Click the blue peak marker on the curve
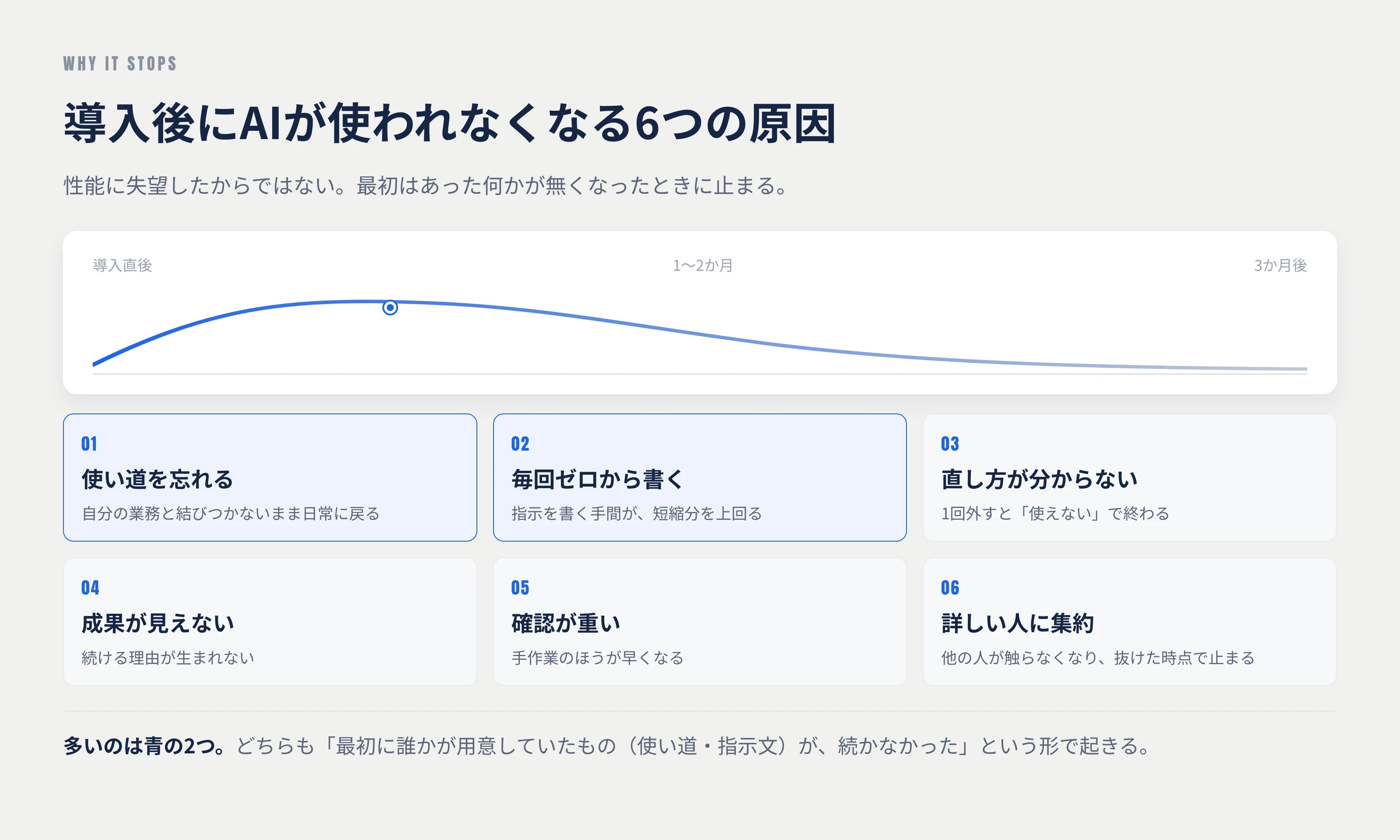The height and width of the screenshot is (840, 1400). (x=390, y=308)
